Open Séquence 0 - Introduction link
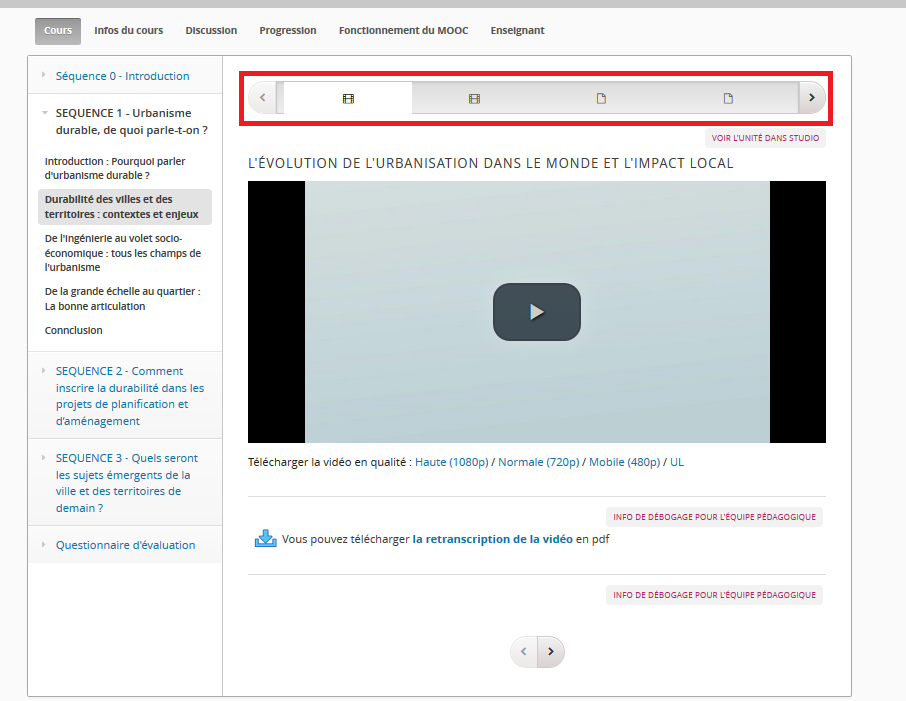This screenshot has height=701, width=906. click(122, 76)
